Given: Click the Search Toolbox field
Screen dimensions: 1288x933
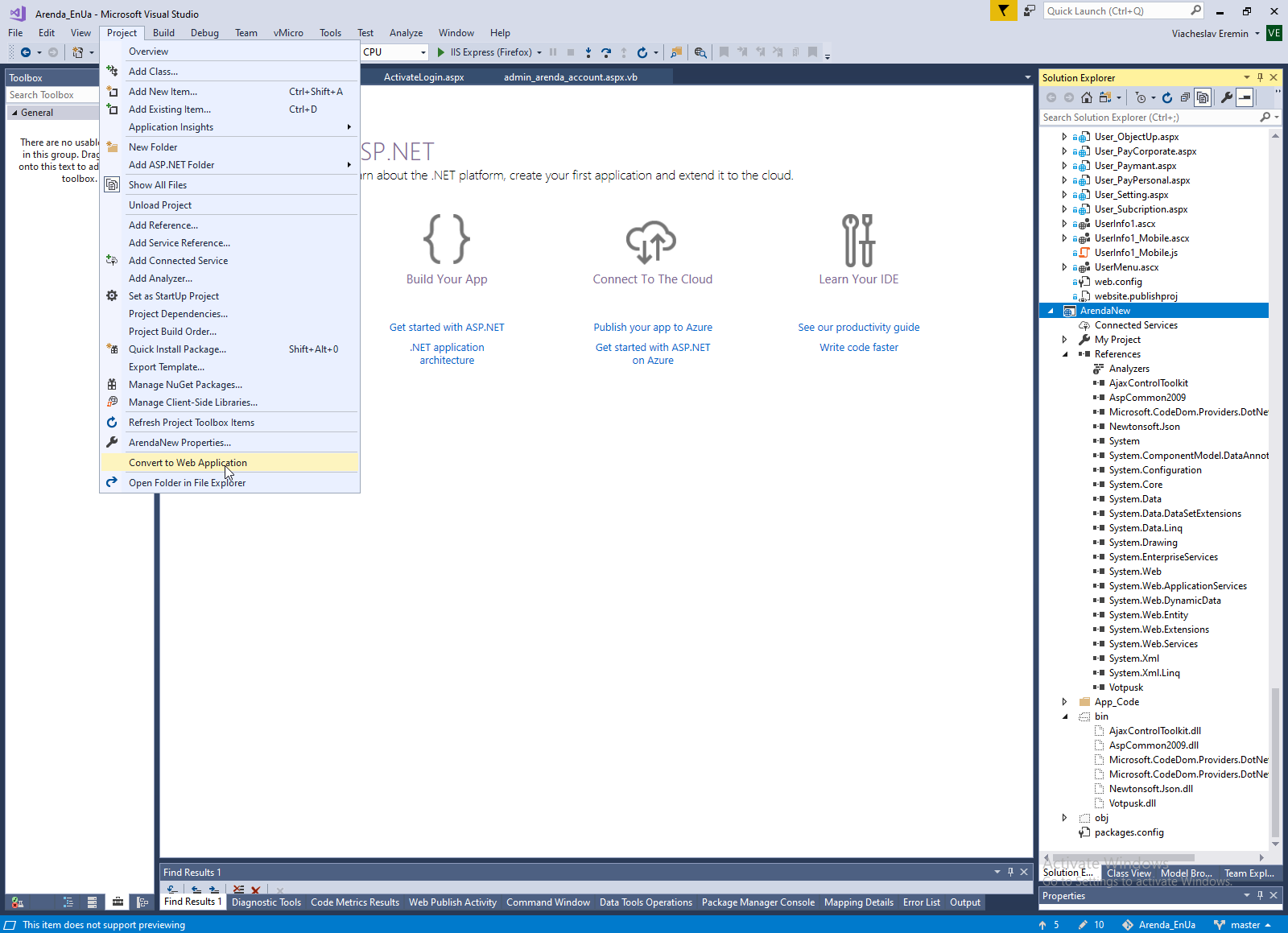Looking at the screenshot, I should pos(52,95).
